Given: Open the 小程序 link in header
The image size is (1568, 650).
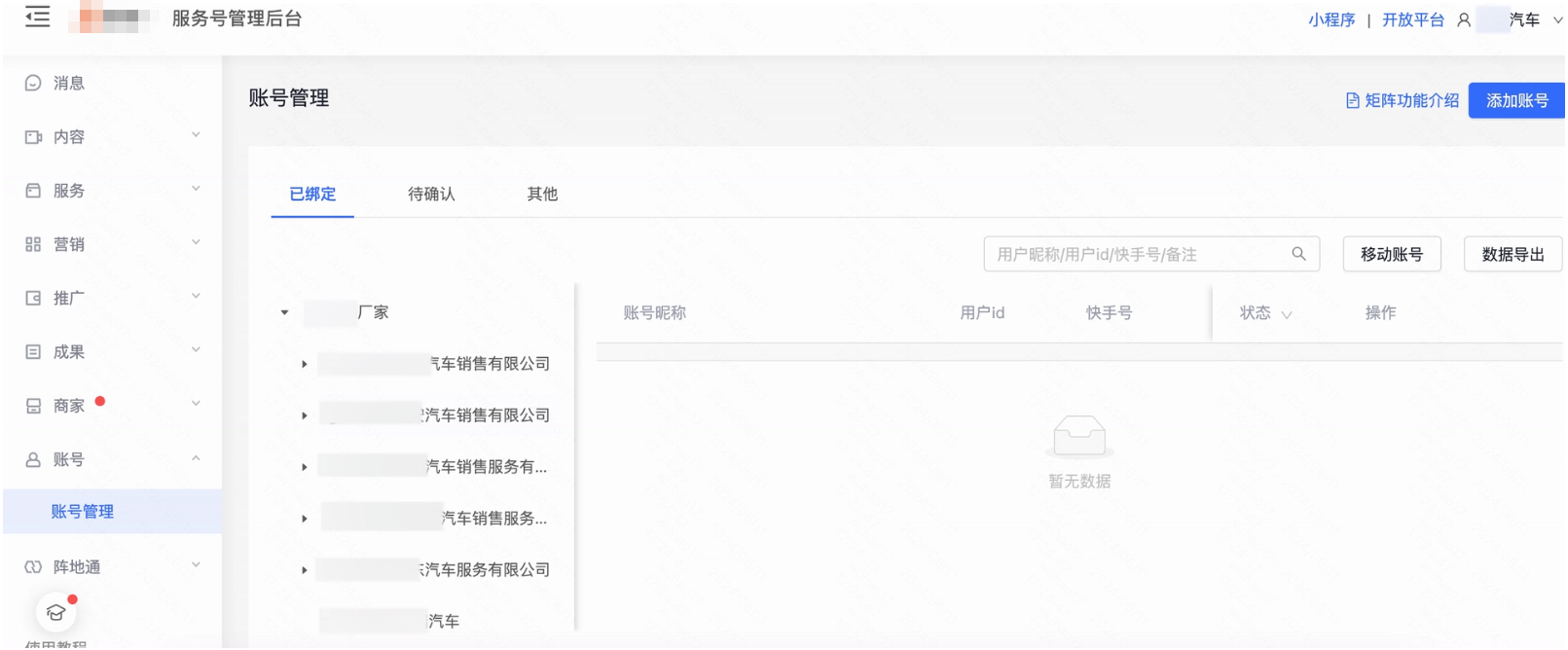Looking at the screenshot, I should coord(1331,19).
